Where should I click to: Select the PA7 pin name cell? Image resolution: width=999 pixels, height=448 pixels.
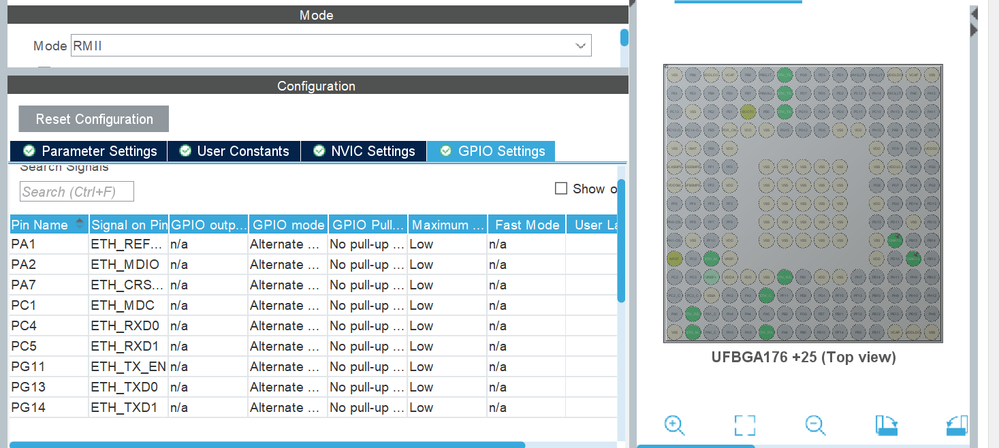click(49, 285)
